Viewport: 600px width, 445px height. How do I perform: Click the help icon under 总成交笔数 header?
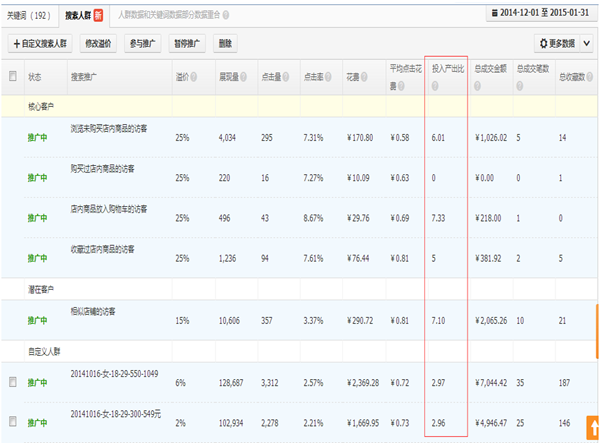[x=519, y=86]
